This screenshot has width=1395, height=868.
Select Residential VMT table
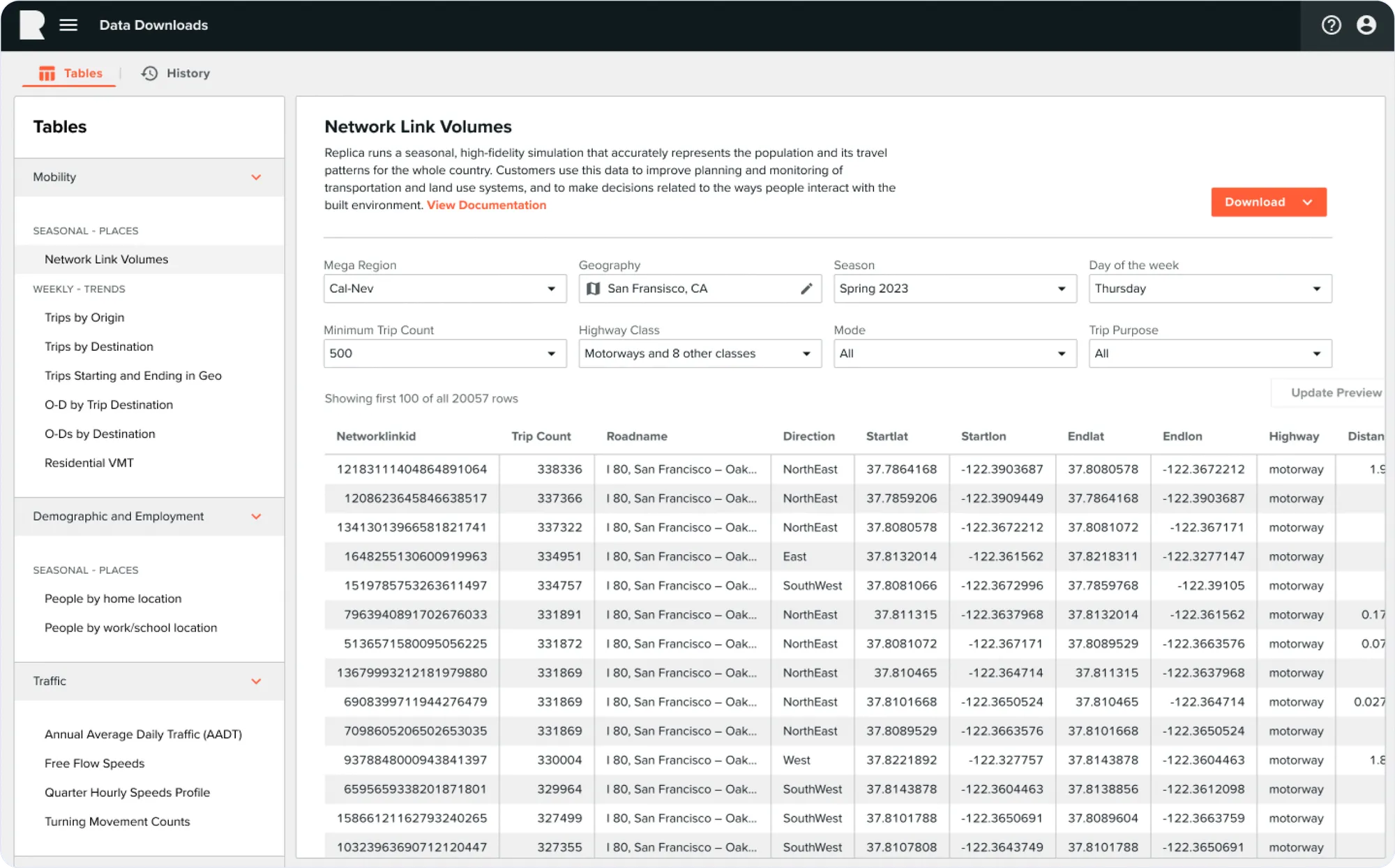point(89,463)
